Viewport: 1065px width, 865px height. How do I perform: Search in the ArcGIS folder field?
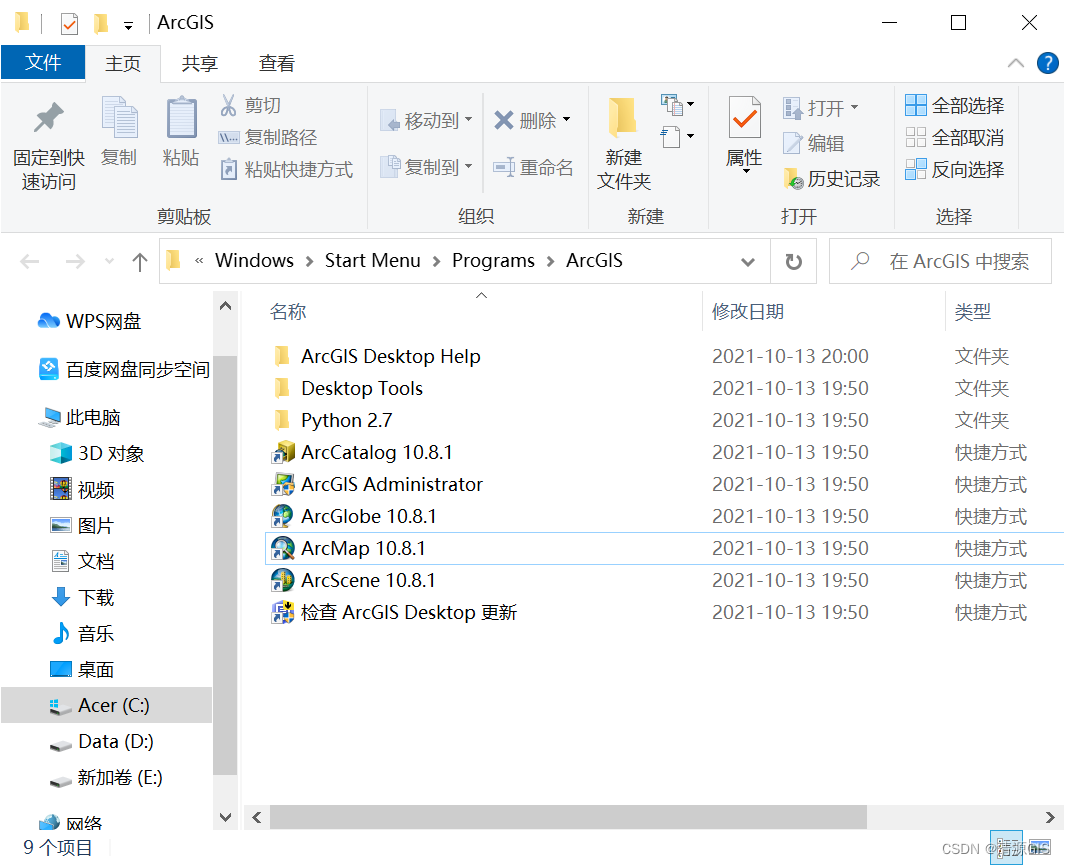[x=941, y=261]
